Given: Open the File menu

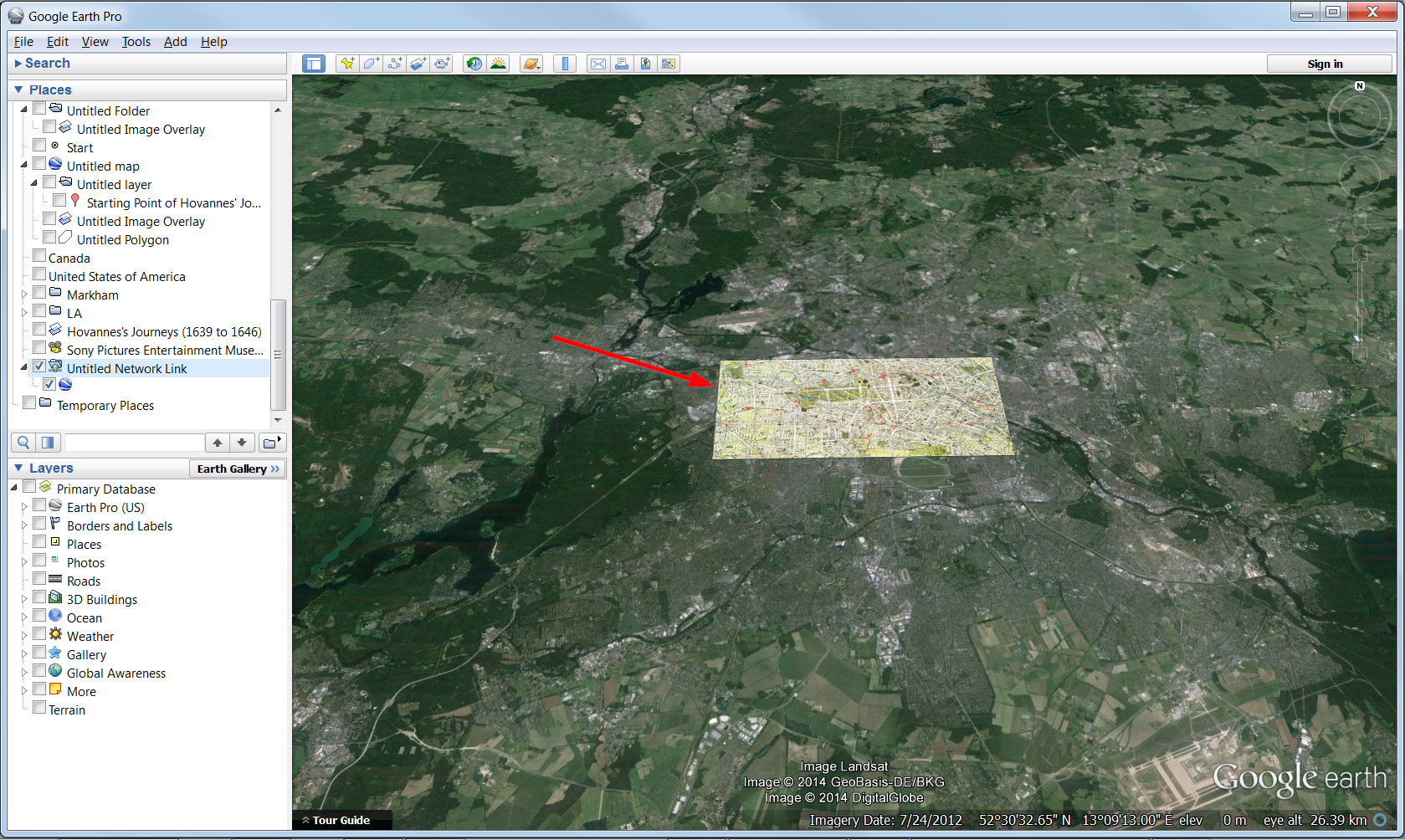Looking at the screenshot, I should tap(23, 42).
